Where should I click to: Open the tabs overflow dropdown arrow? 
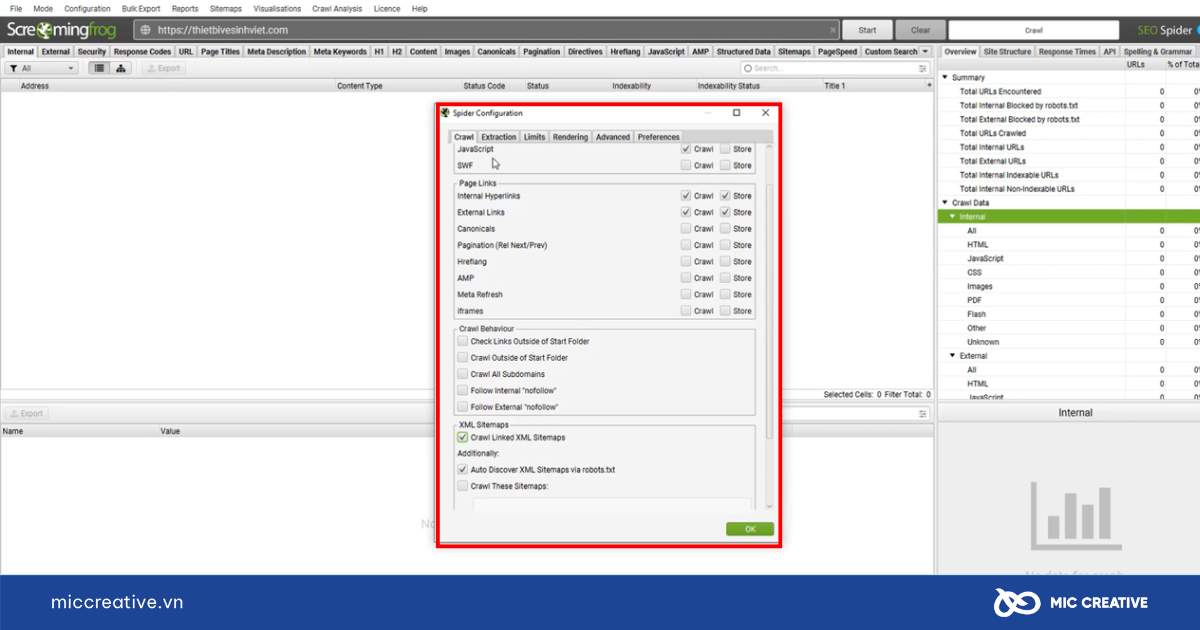point(925,52)
